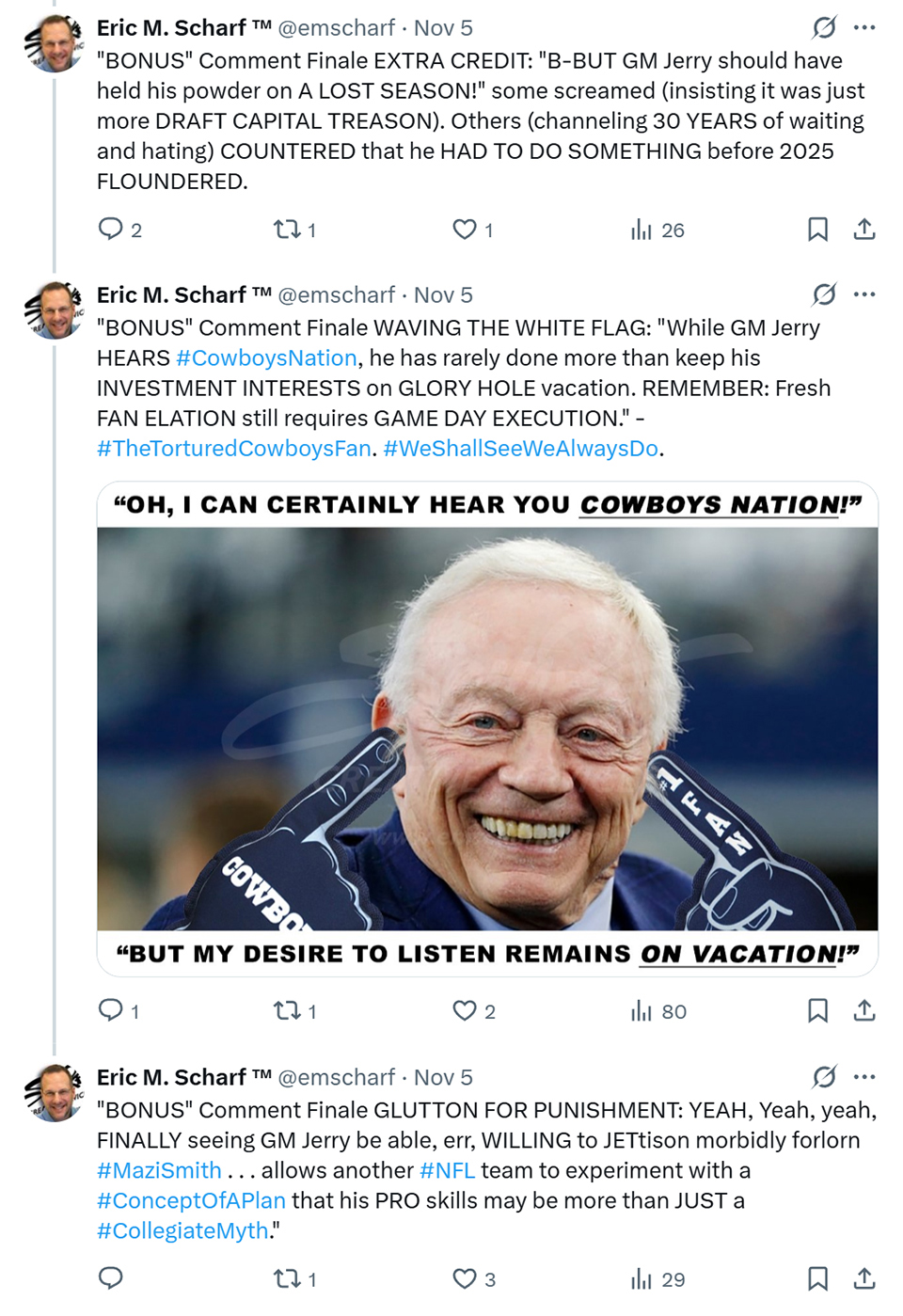Share the EXTRA CREDIT tweet
The width and height of the screenshot is (903, 1316).
[x=864, y=230]
